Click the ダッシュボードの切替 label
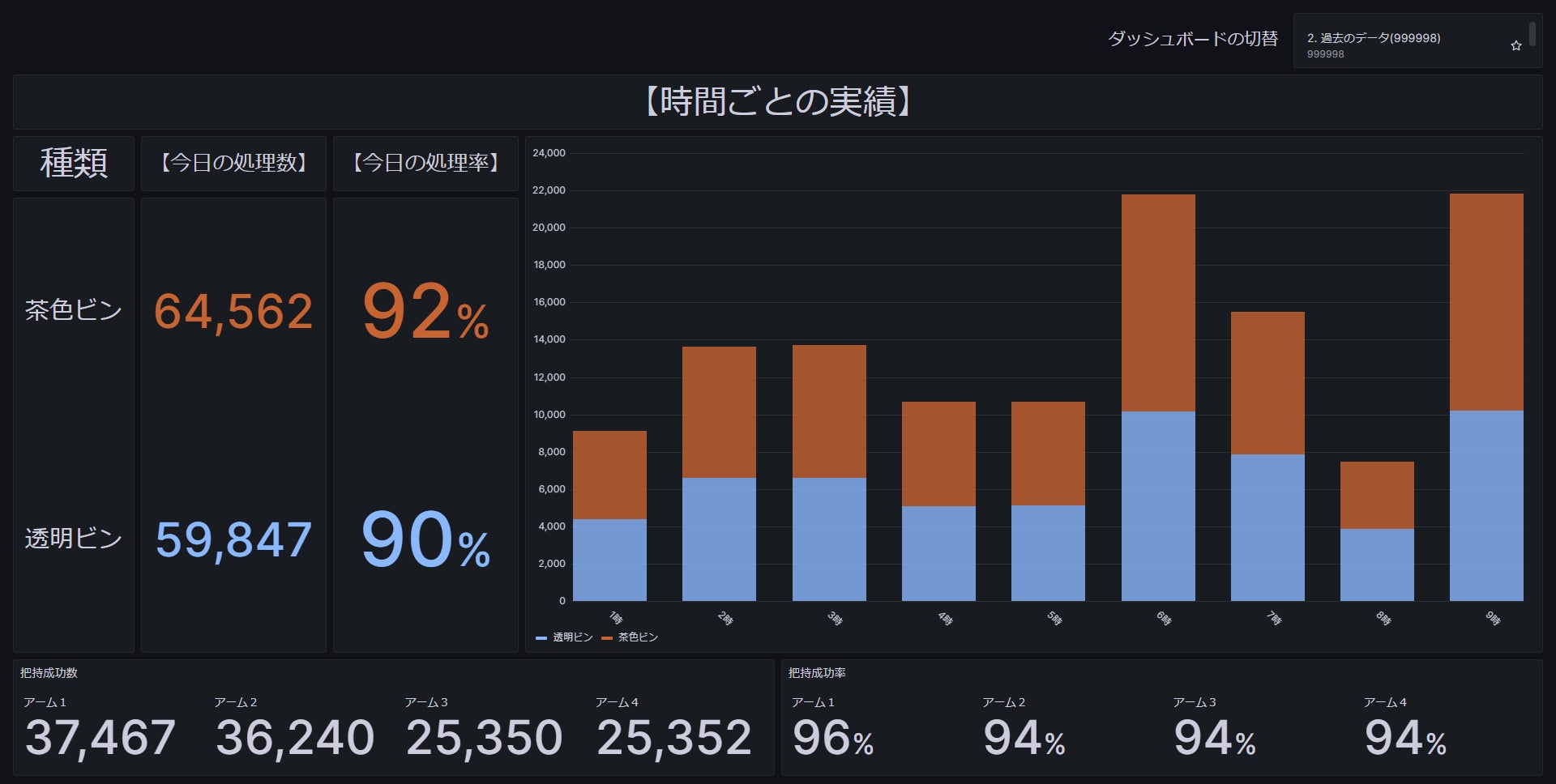 click(1194, 38)
